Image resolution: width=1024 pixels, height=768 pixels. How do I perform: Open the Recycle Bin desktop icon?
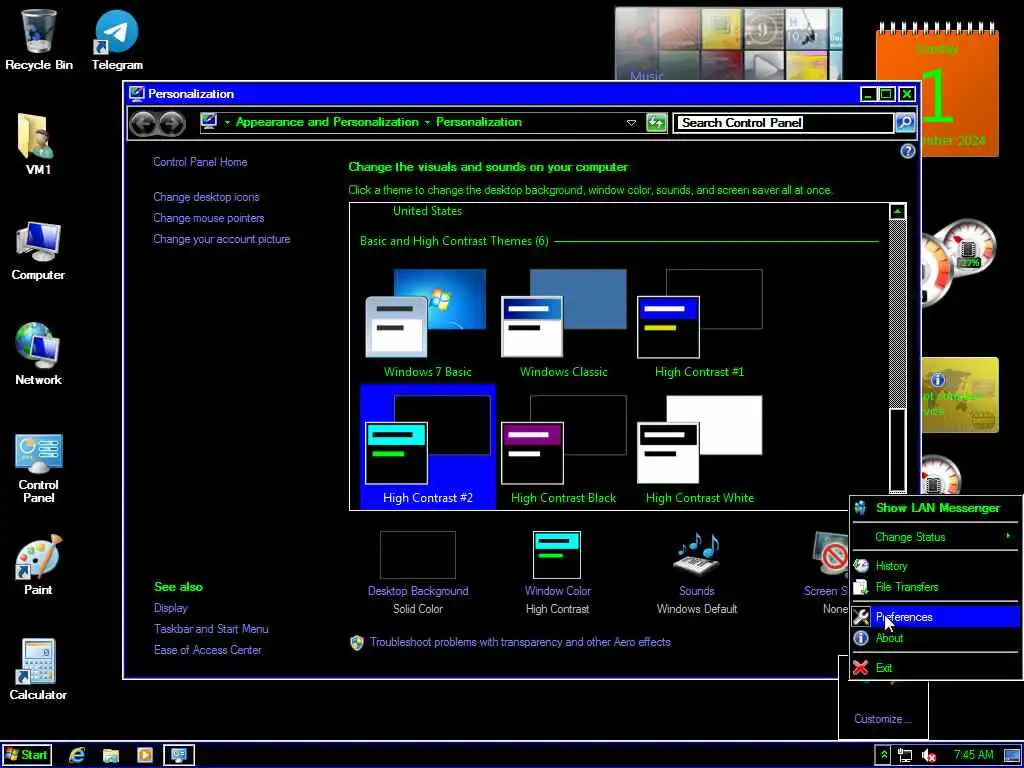[39, 39]
